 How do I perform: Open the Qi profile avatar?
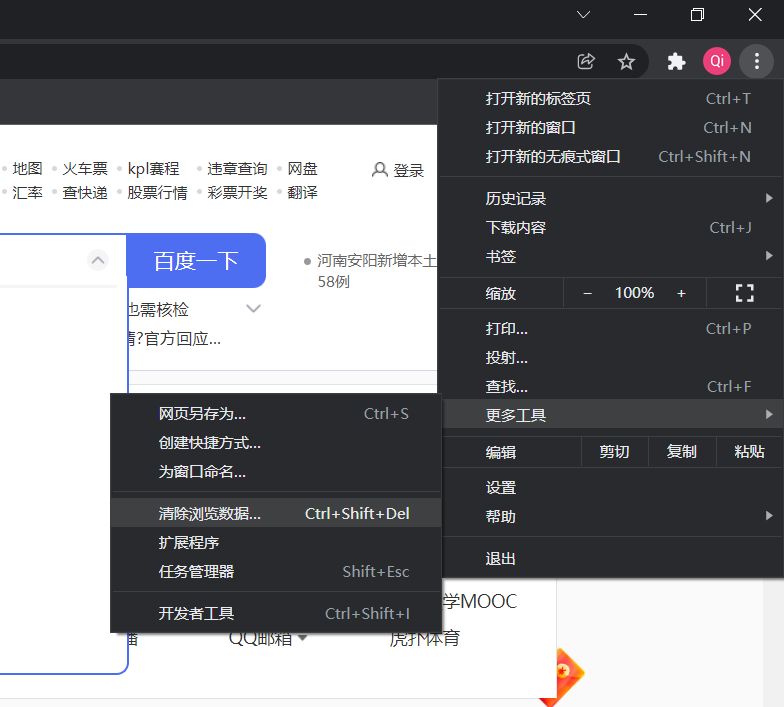coord(716,61)
